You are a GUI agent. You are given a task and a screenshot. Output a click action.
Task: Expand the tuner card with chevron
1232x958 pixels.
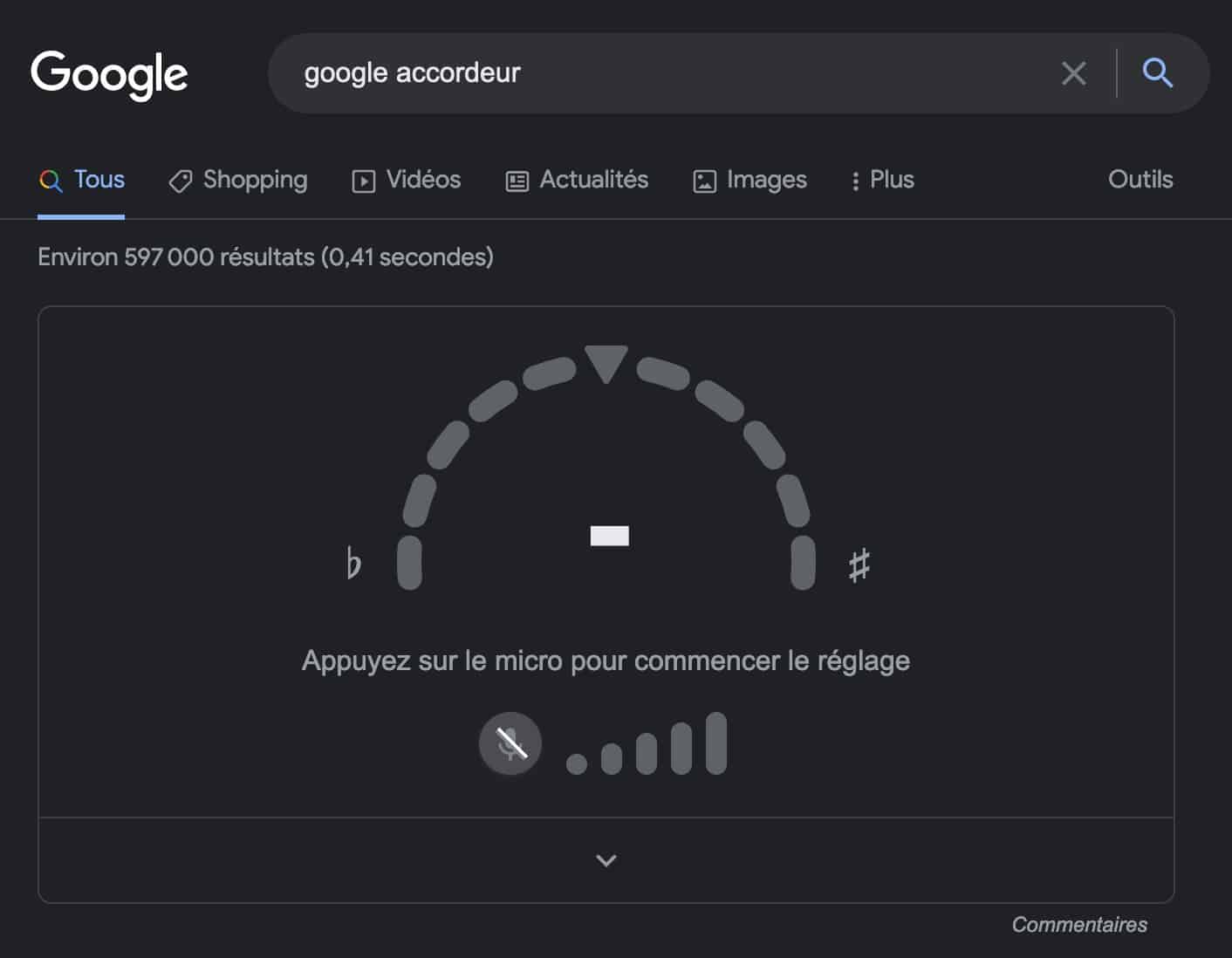606,860
